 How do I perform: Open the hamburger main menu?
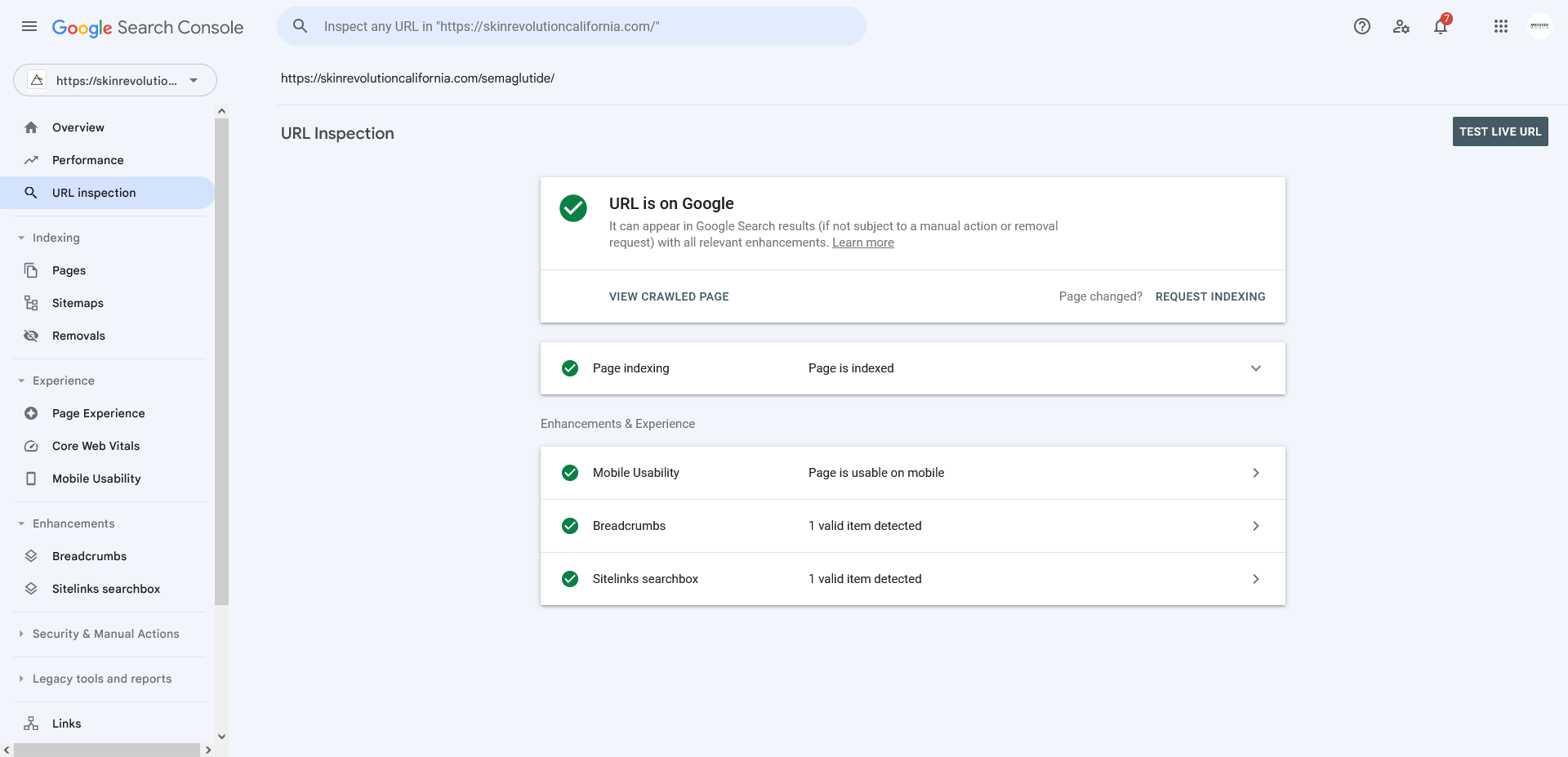pyautogui.click(x=29, y=26)
